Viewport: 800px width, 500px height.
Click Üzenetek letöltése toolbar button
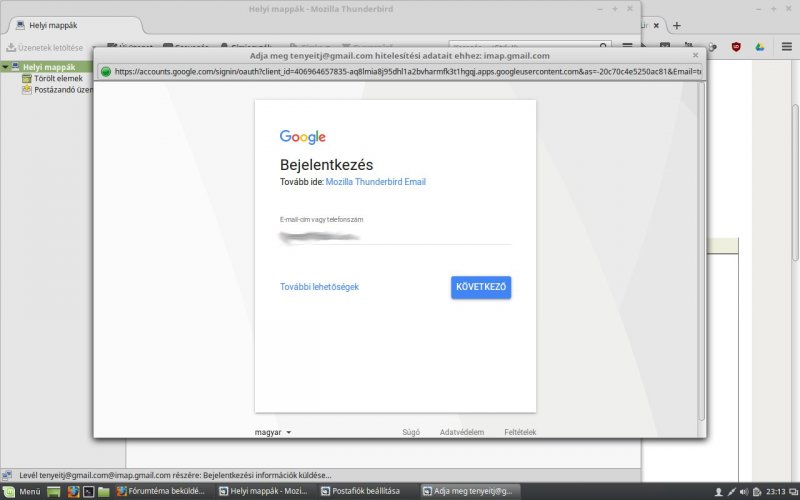click(44, 47)
